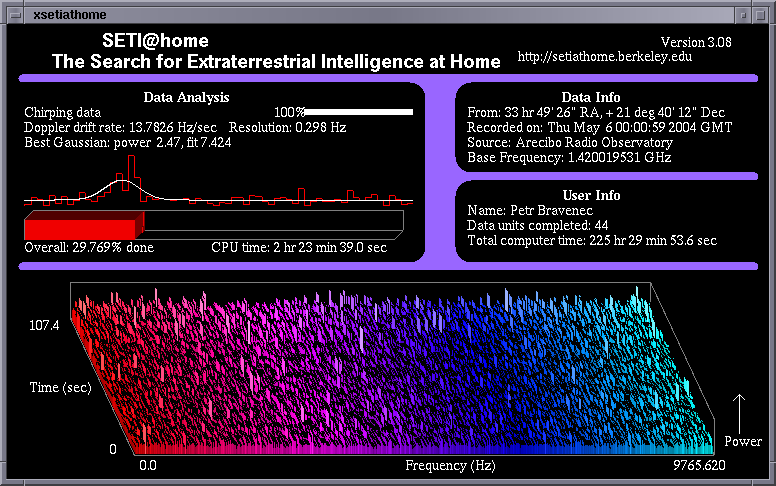Open the window menu button in title bar
This screenshot has width=776, height=486.
point(15,15)
